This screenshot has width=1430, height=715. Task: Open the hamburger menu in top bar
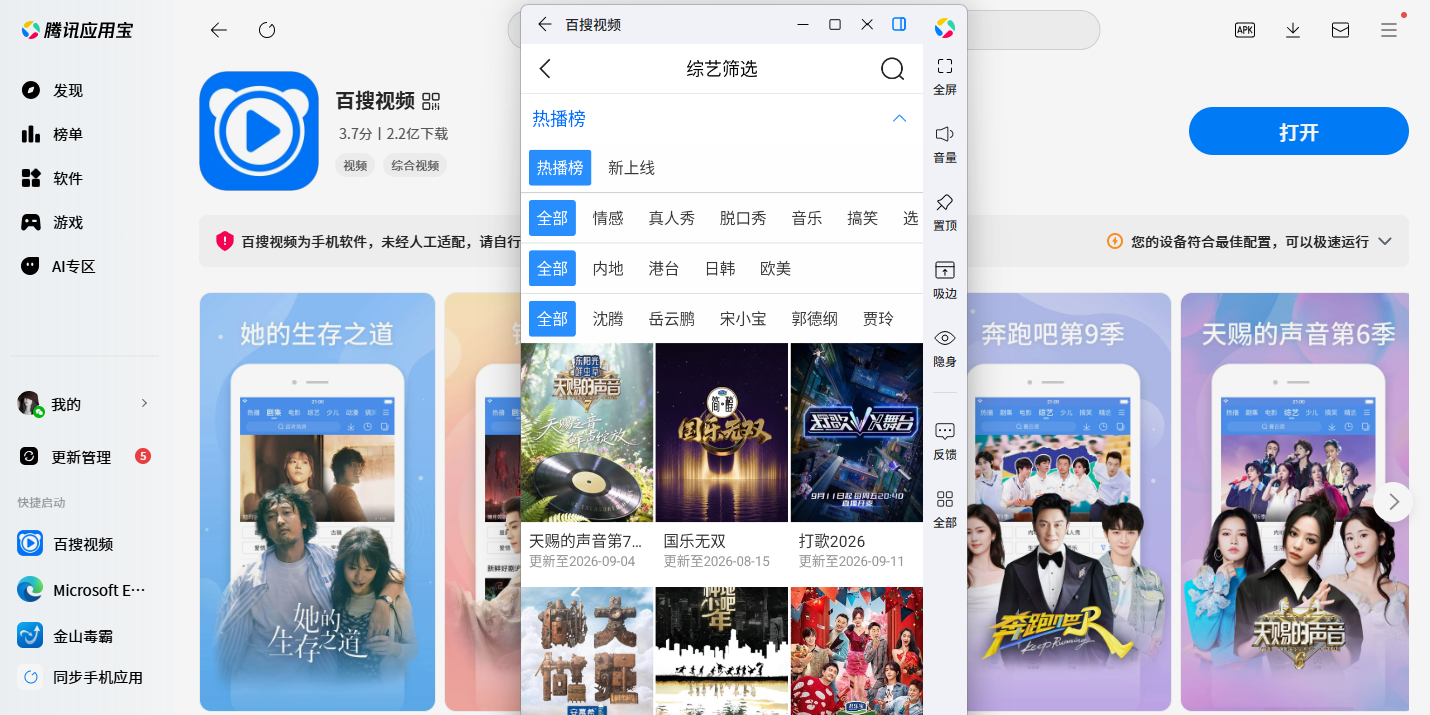point(1389,30)
